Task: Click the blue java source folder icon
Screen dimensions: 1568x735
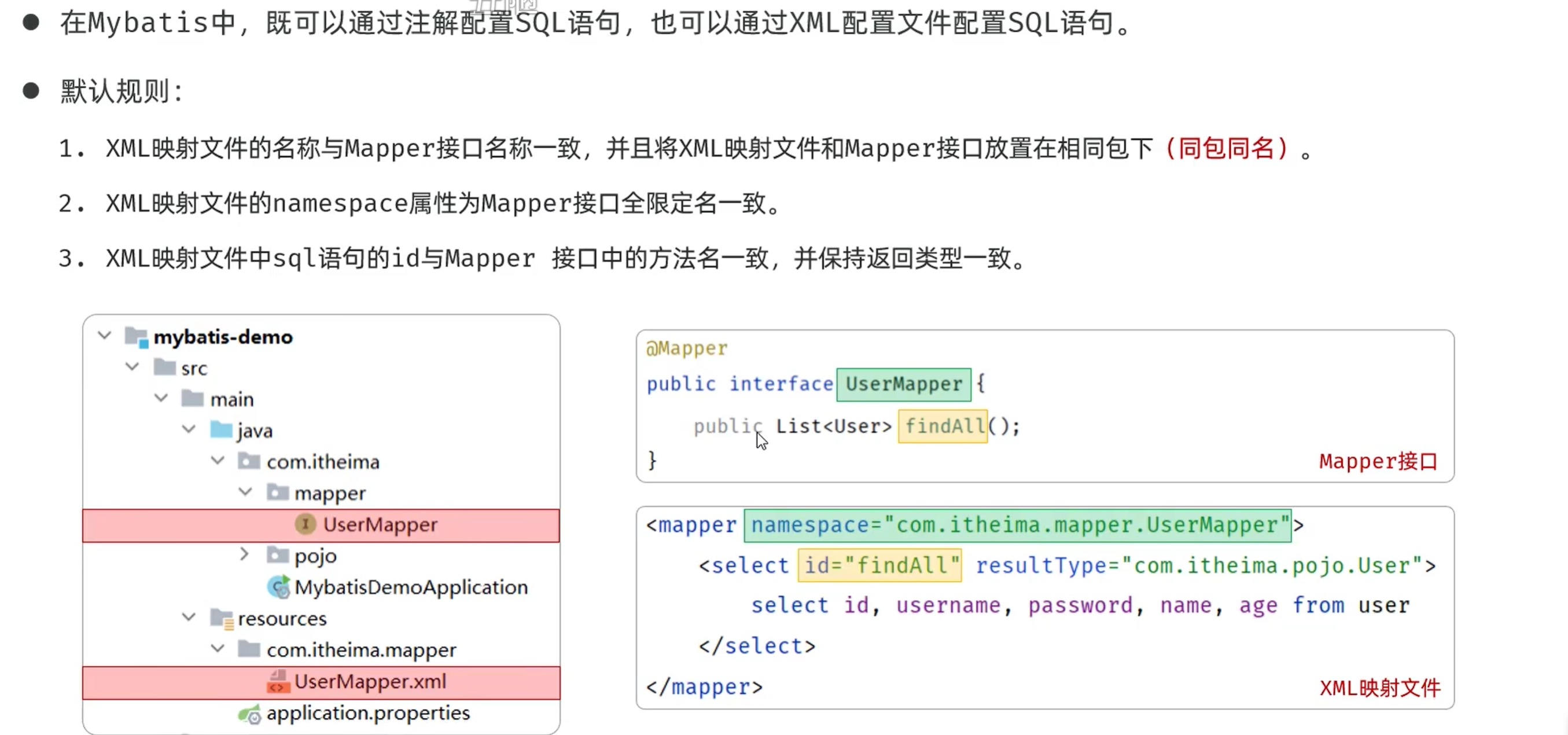Action: tap(221, 430)
